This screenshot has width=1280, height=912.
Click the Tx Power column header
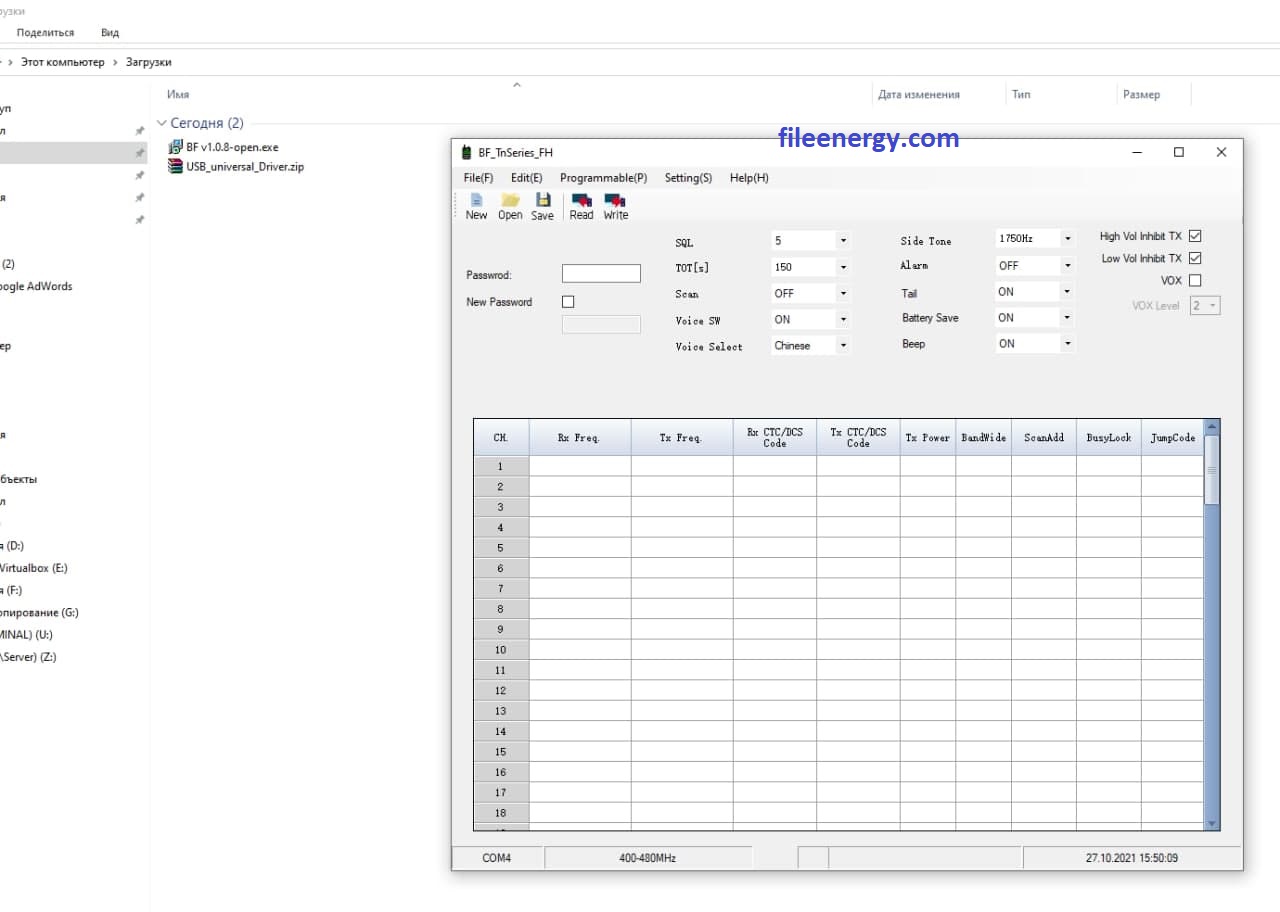point(928,438)
